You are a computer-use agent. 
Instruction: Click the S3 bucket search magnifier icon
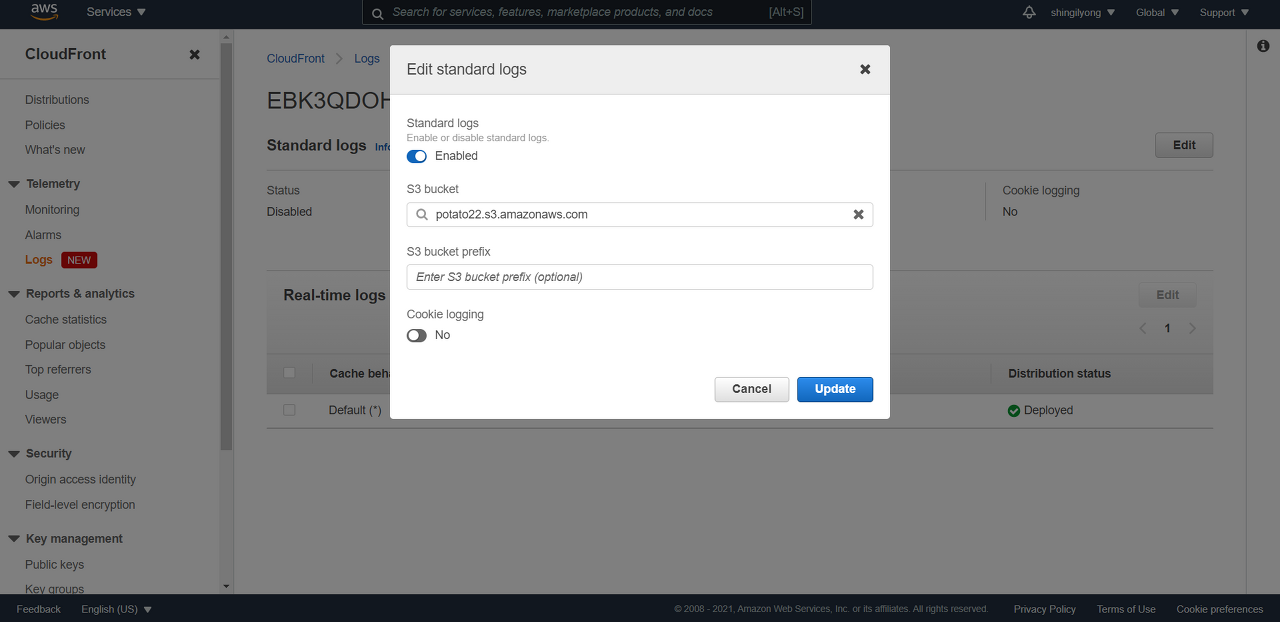(x=422, y=214)
